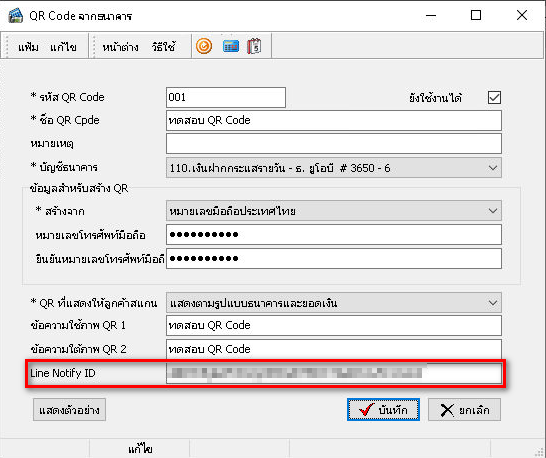546x458 pixels.
Task: Expand the บัญชีธนาคาร dropdown
Action: [x=334, y=168]
